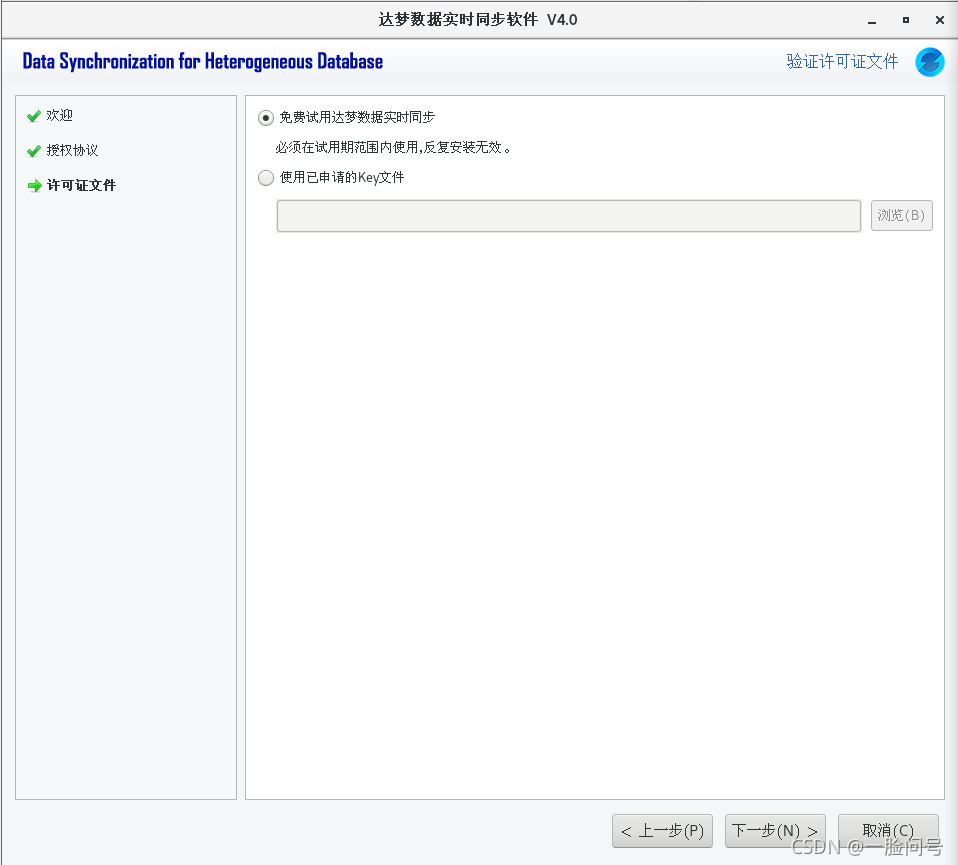This screenshot has width=958, height=865.
Task: Proceed with the 下一步(N) button
Action: (x=775, y=831)
